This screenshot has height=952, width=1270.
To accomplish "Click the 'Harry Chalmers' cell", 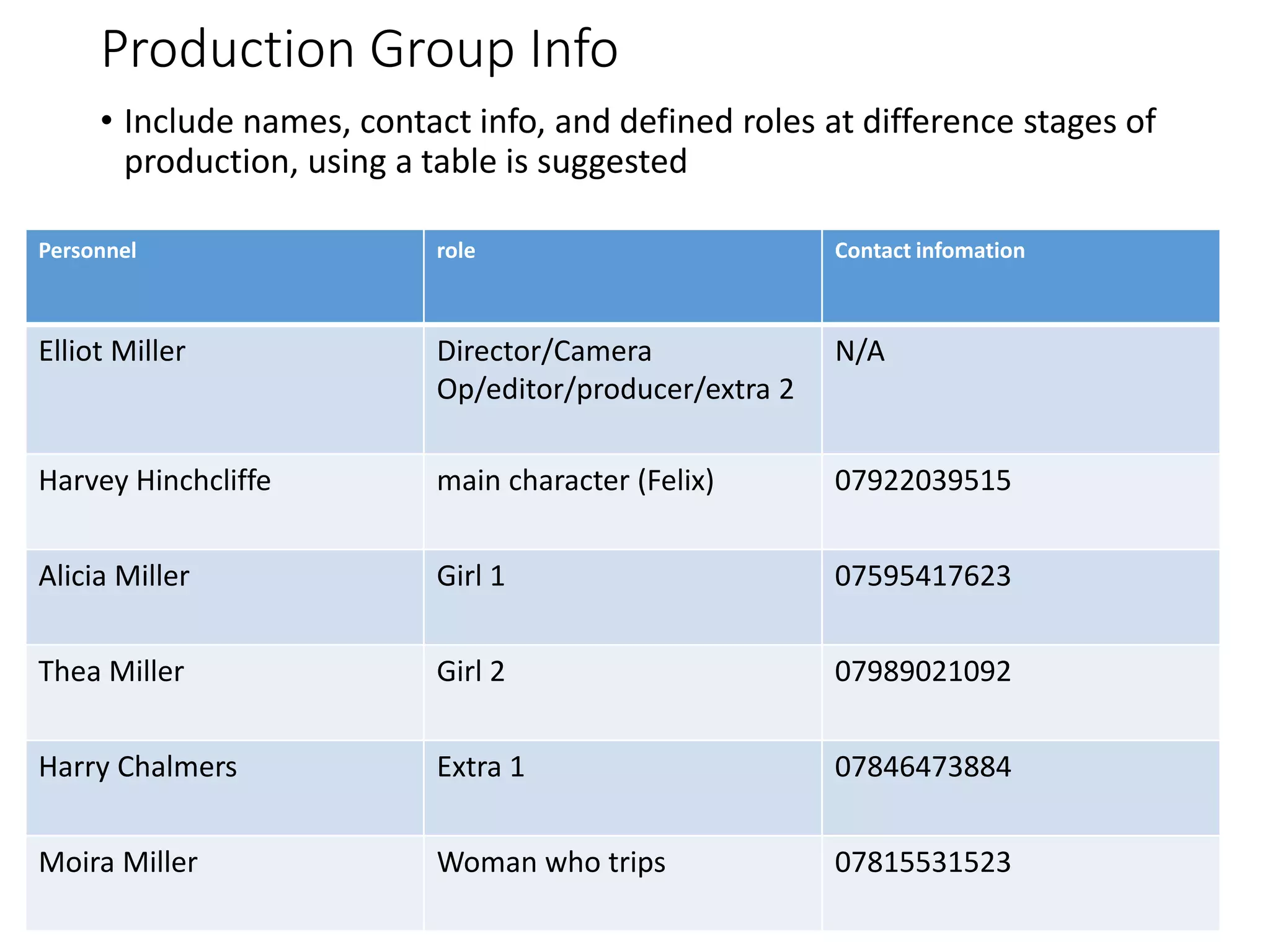I will 224,788.
